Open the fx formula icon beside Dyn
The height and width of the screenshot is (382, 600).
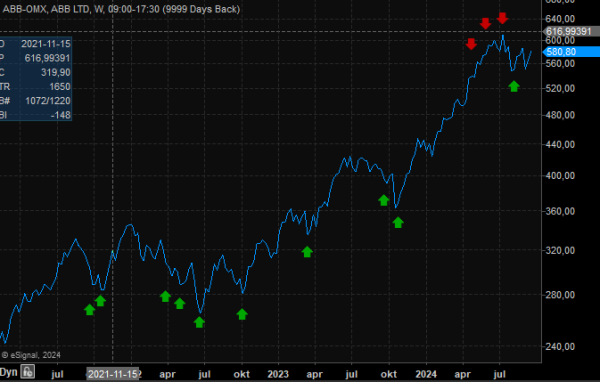pyautogui.click(x=28, y=372)
